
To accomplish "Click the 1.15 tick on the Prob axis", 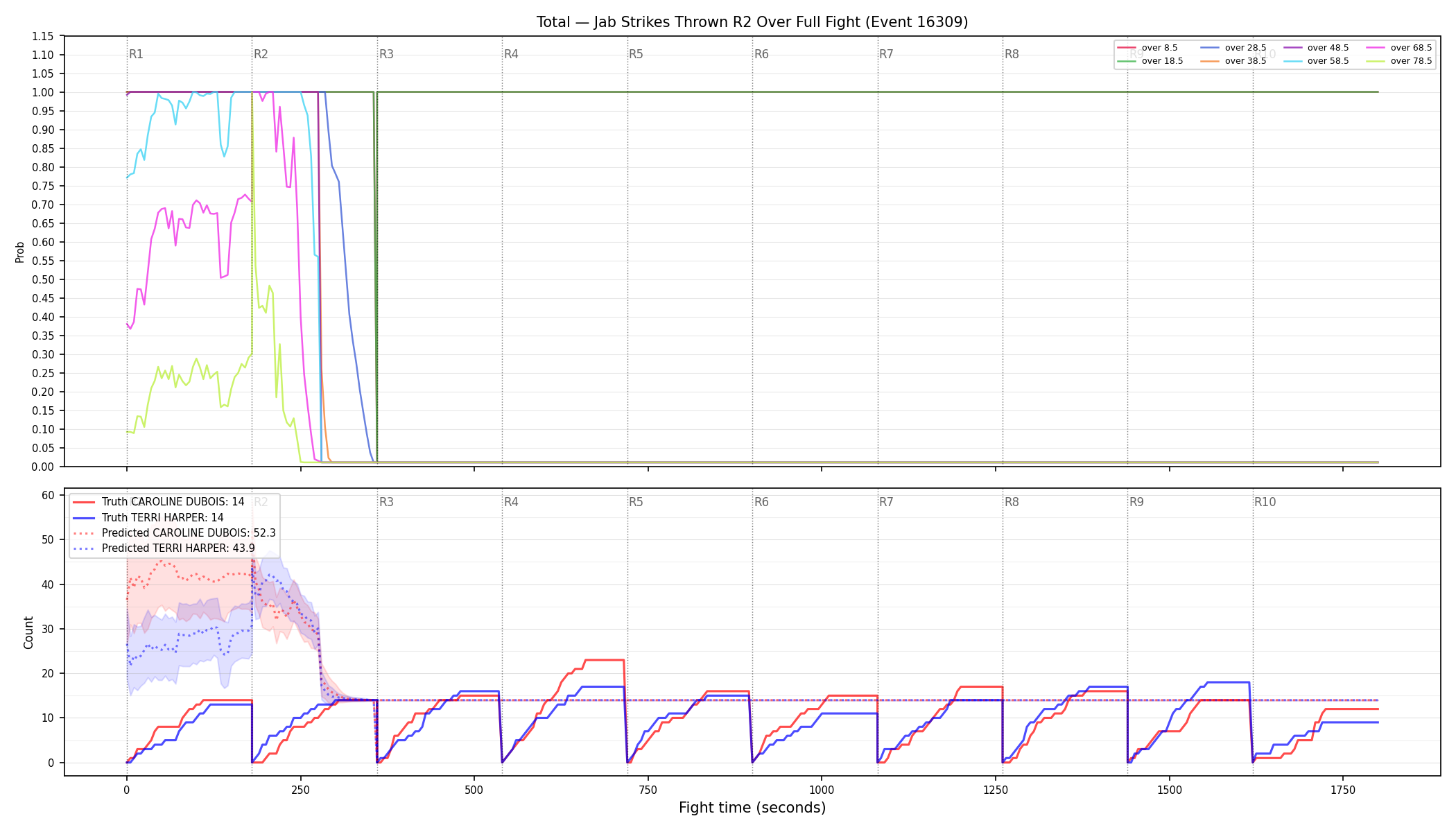I will (x=43, y=36).
